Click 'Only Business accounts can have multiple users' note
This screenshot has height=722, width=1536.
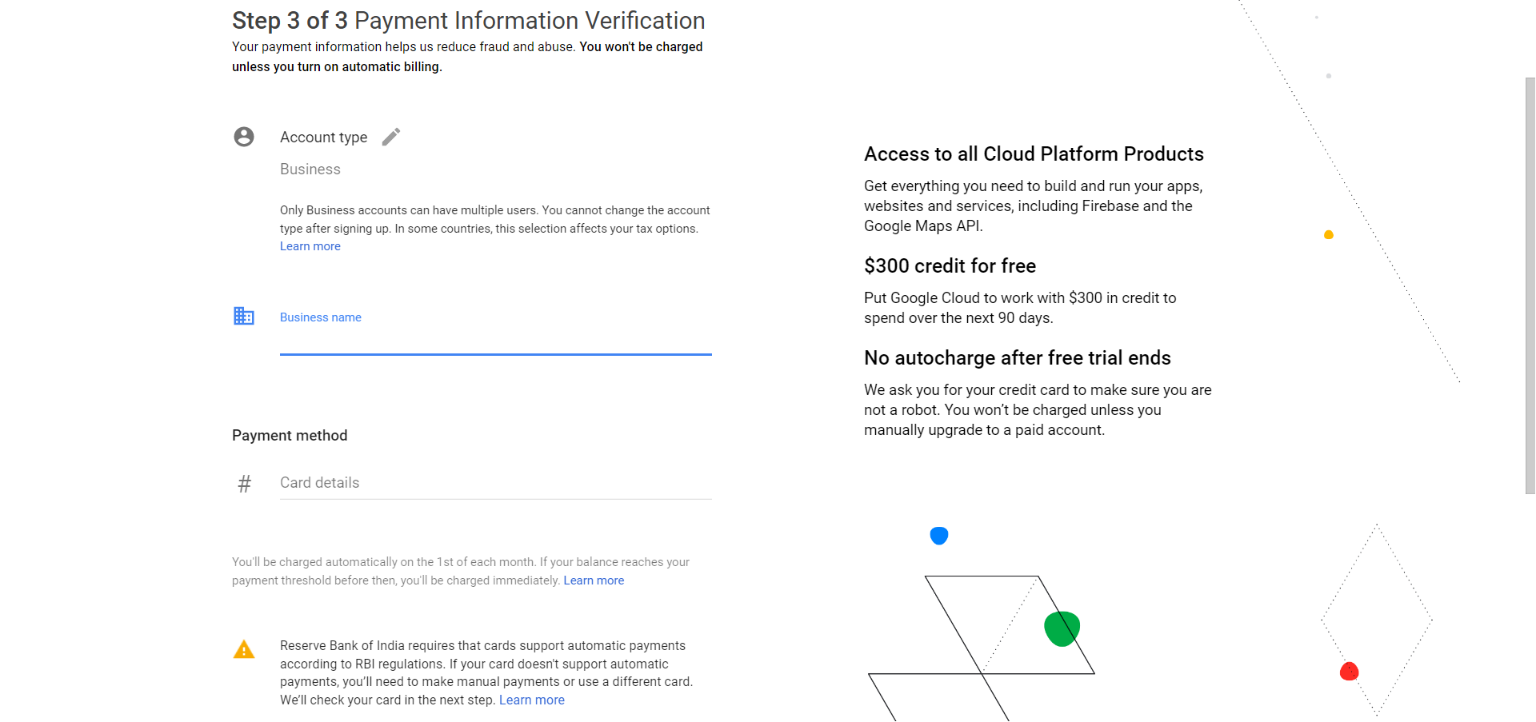[x=495, y=219]
